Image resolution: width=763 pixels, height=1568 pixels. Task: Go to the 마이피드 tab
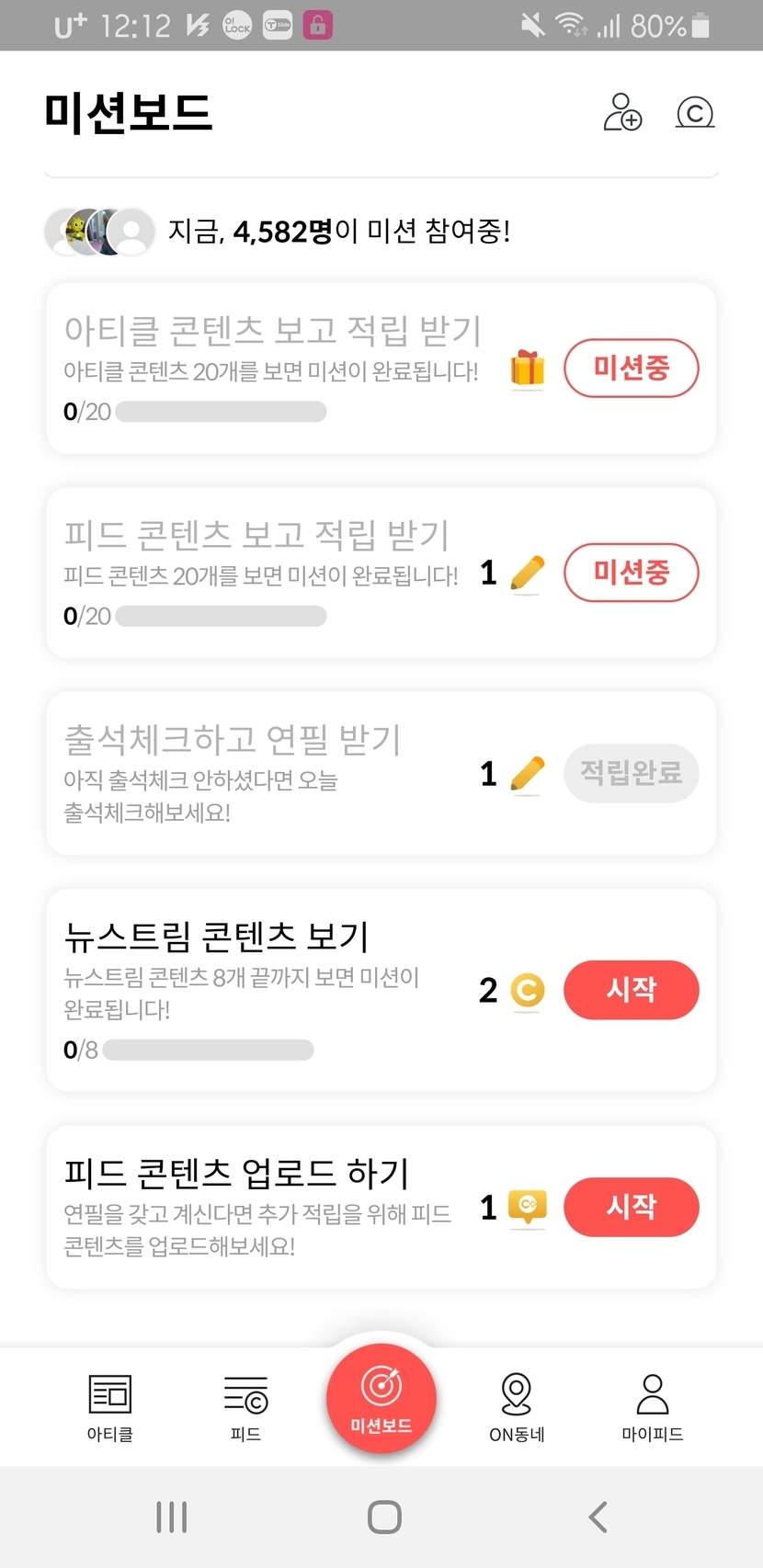click(x=653, y=1407)
